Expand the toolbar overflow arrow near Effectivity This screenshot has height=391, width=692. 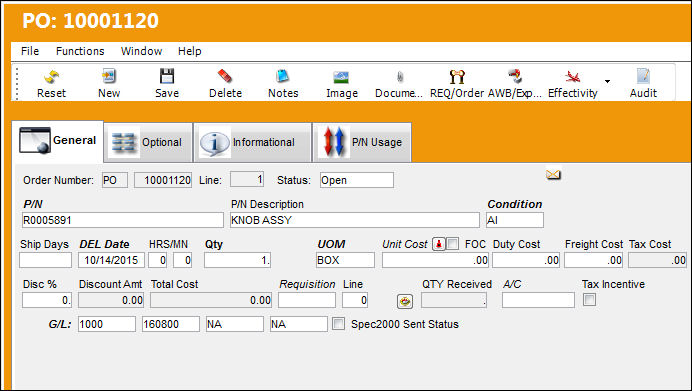coord(607,81)
